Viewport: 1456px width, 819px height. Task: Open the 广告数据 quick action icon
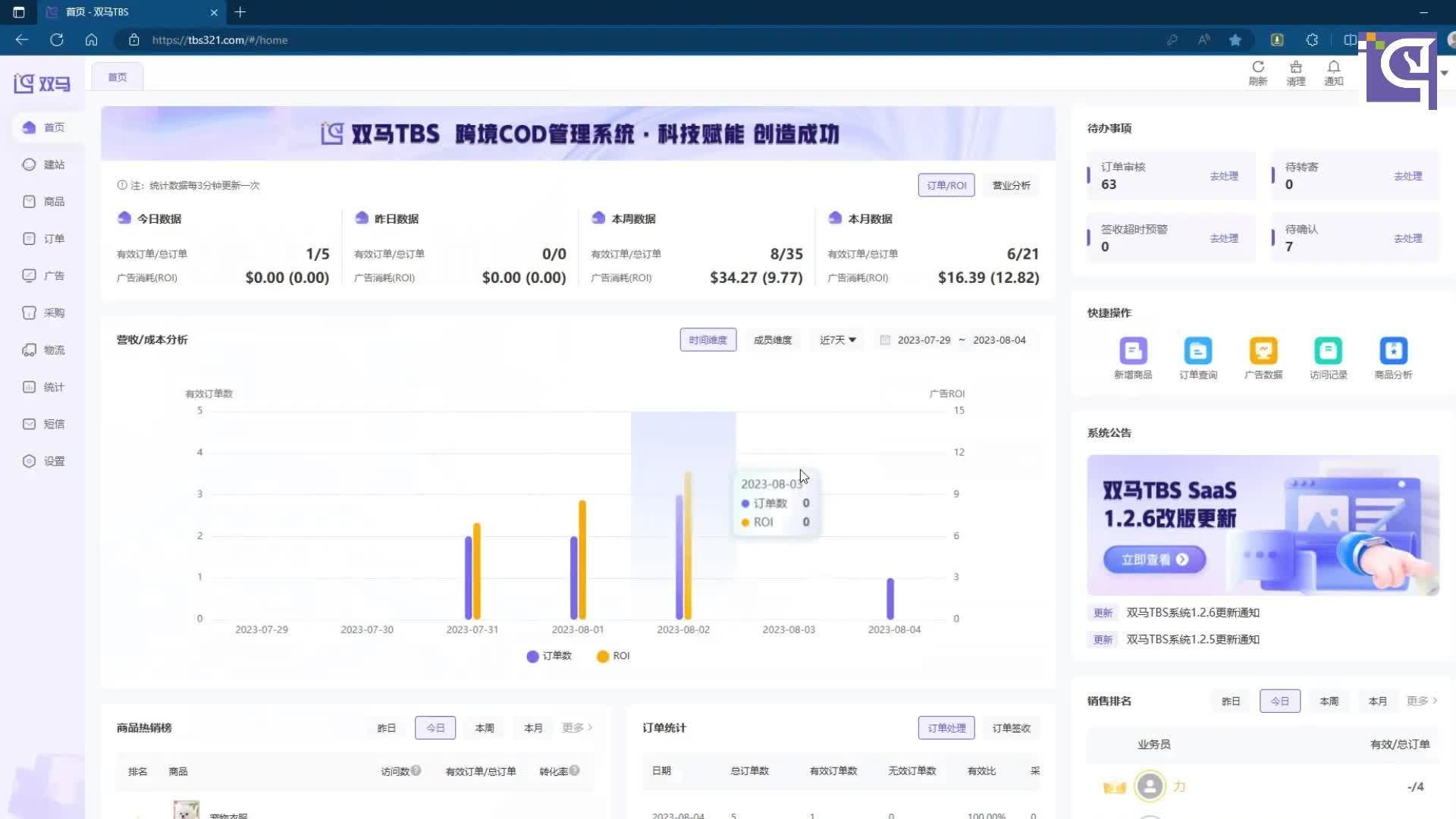[1263, 351]
